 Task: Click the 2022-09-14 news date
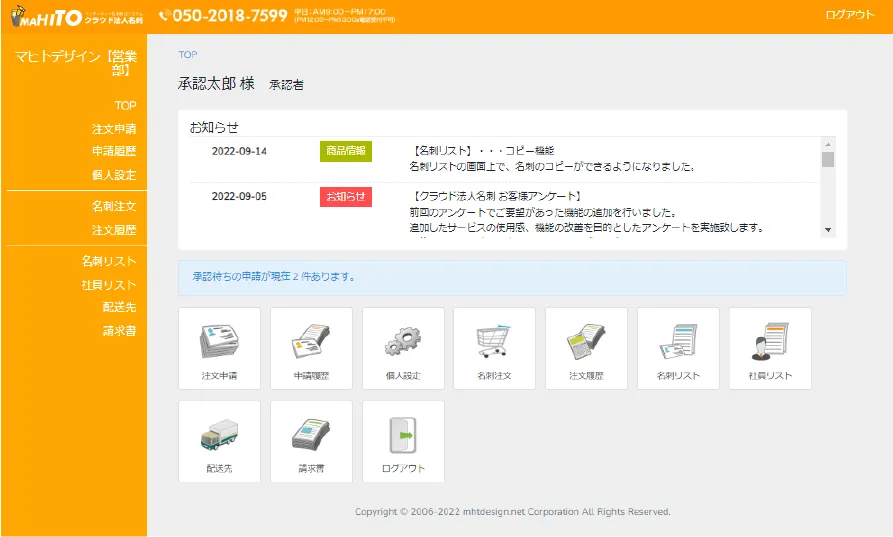pos(239,151)
